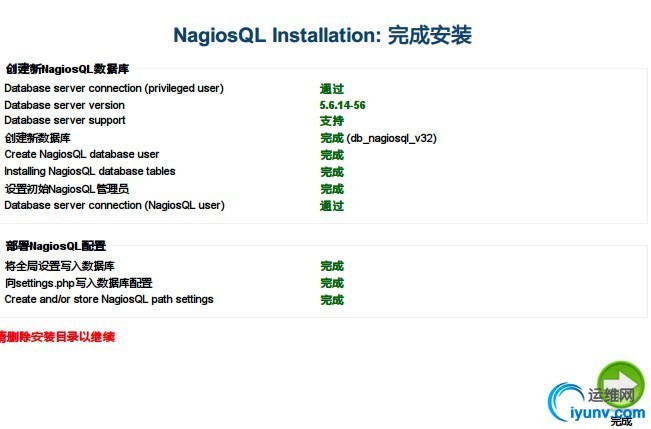Click the 部署NagiosQL配置 section title

pos(55,246)
